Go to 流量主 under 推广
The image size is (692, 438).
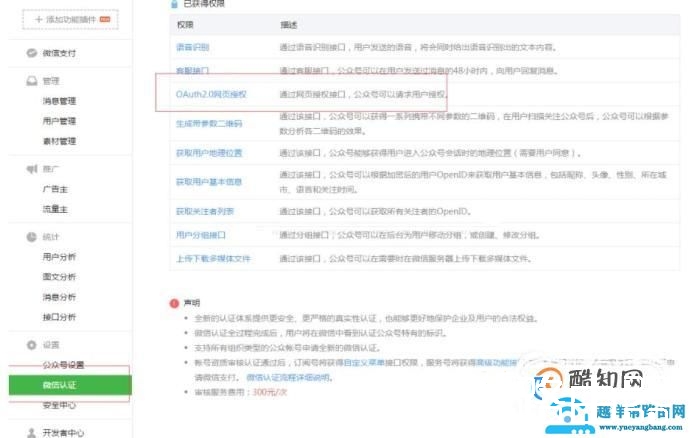55,209
